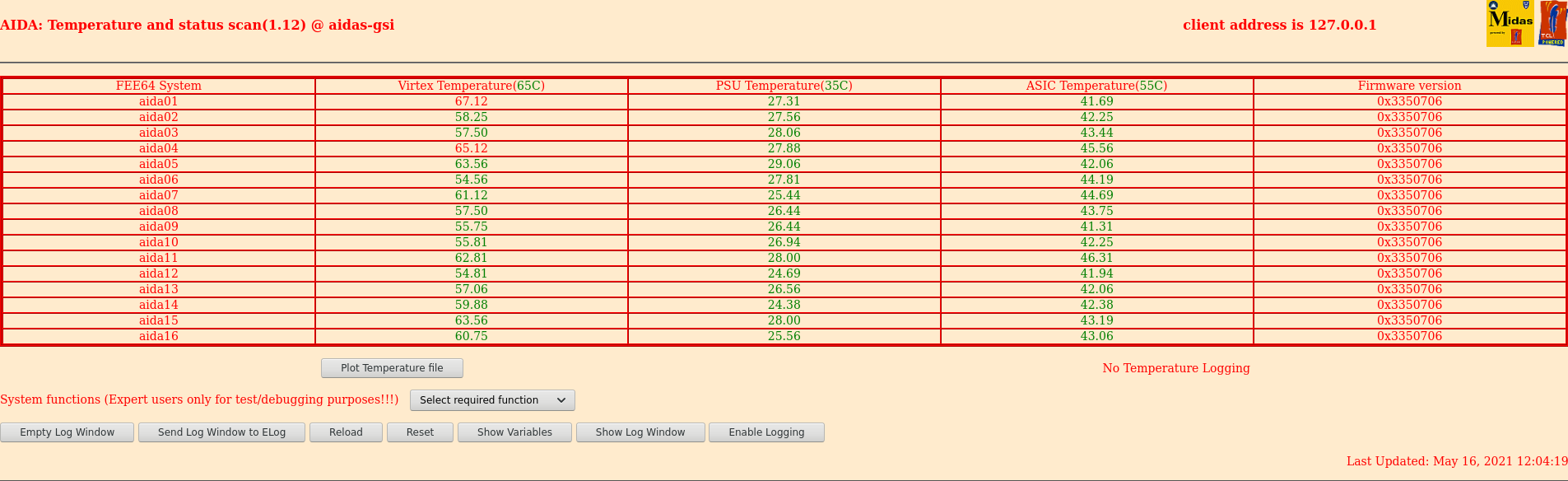Click the aida08 row label
The width and height of the screenshot is (1568, 481).
[x=159, y=211]
